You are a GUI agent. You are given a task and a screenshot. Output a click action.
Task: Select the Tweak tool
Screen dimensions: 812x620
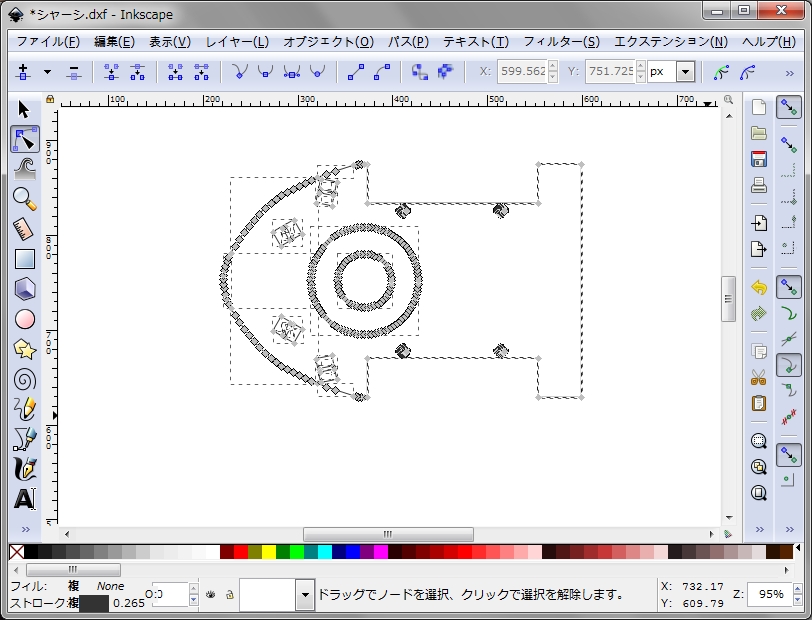coord(24,169)
